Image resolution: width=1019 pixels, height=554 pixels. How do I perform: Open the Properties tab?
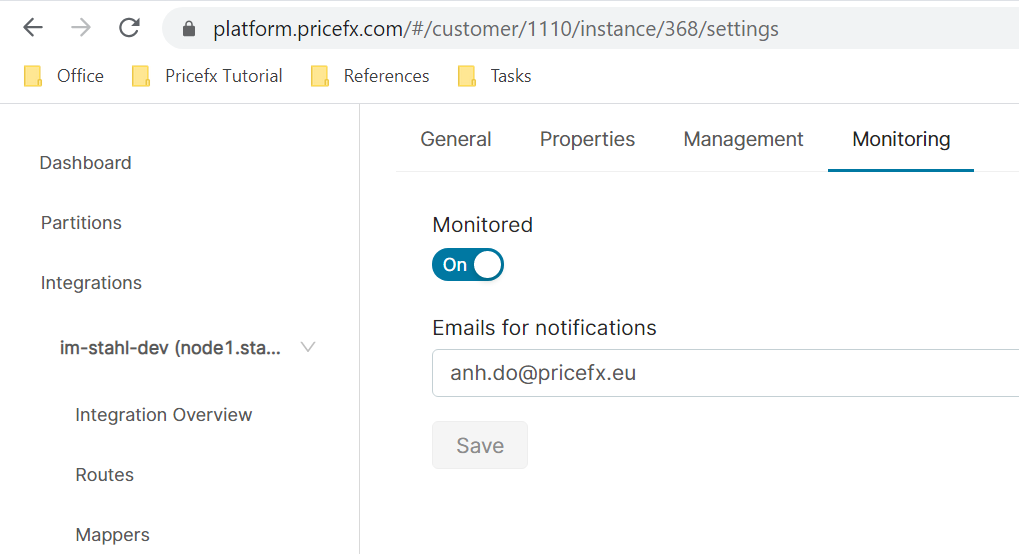click(587, 140)
